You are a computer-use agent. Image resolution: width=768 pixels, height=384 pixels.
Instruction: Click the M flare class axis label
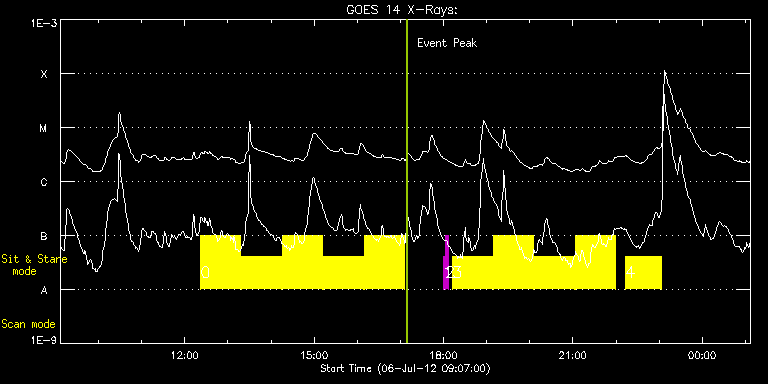(44, 128)
